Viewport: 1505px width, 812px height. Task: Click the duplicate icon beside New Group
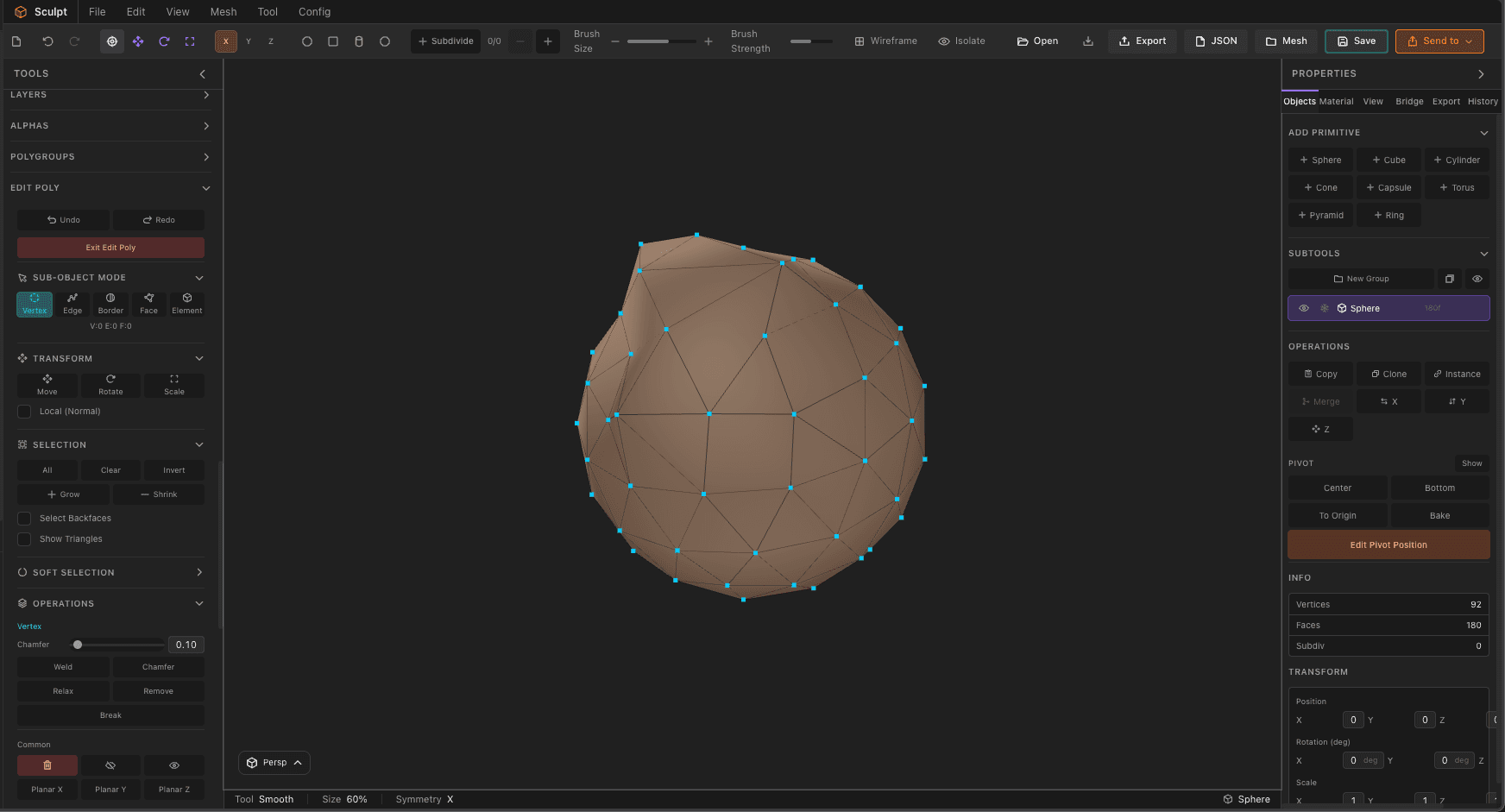(x=1450, y=279)
